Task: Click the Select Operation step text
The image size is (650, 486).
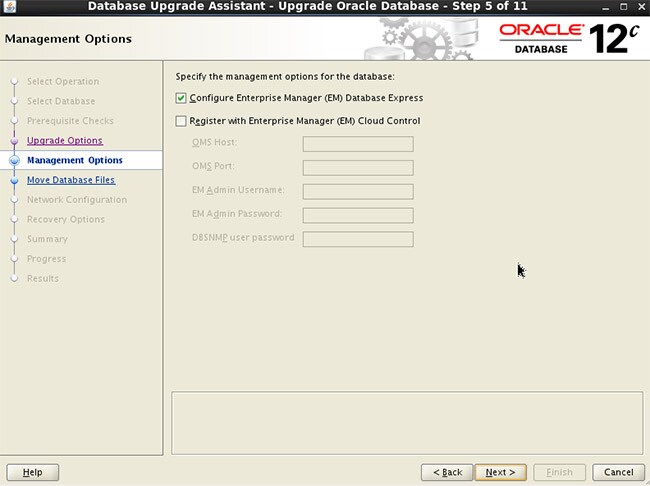Action: [63, 81]
